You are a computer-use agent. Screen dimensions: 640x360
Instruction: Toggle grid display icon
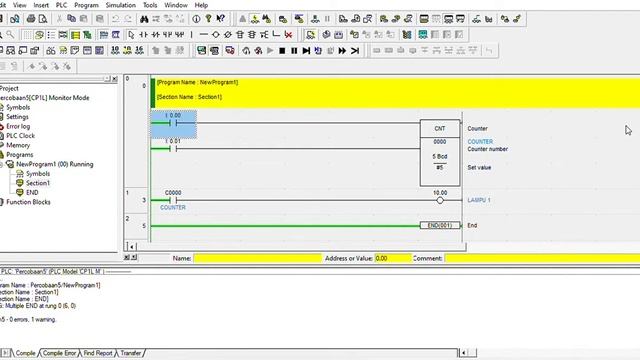[27, 35]
